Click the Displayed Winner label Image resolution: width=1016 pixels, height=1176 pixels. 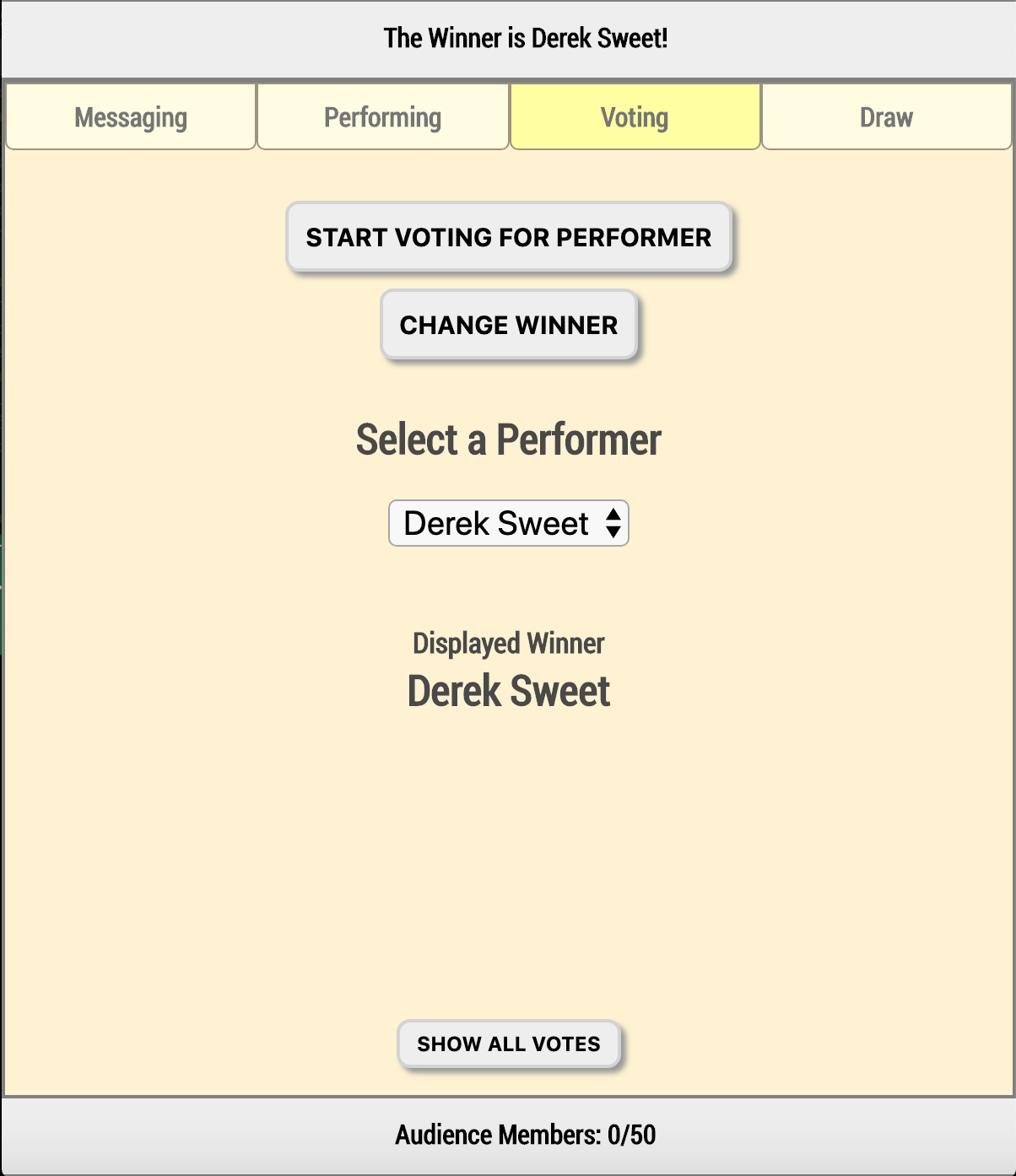point(508,643)
